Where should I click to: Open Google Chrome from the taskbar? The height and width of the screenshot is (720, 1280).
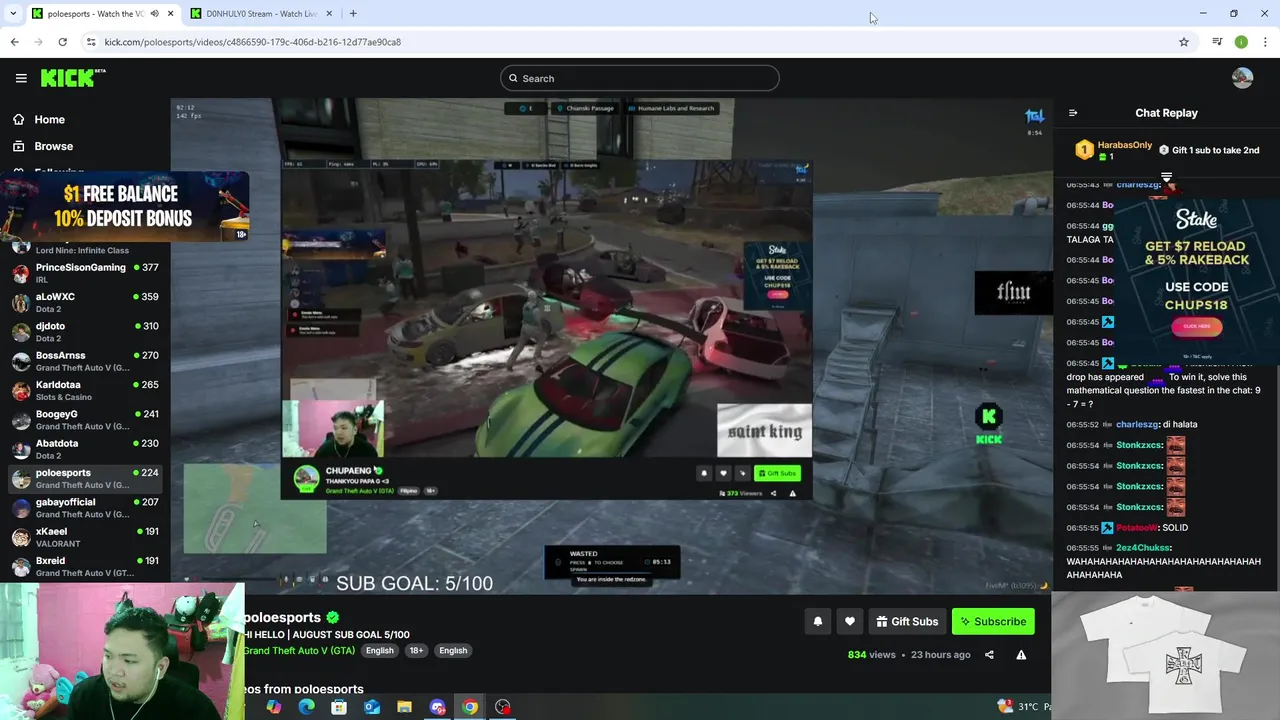click(x=469, y=707)
